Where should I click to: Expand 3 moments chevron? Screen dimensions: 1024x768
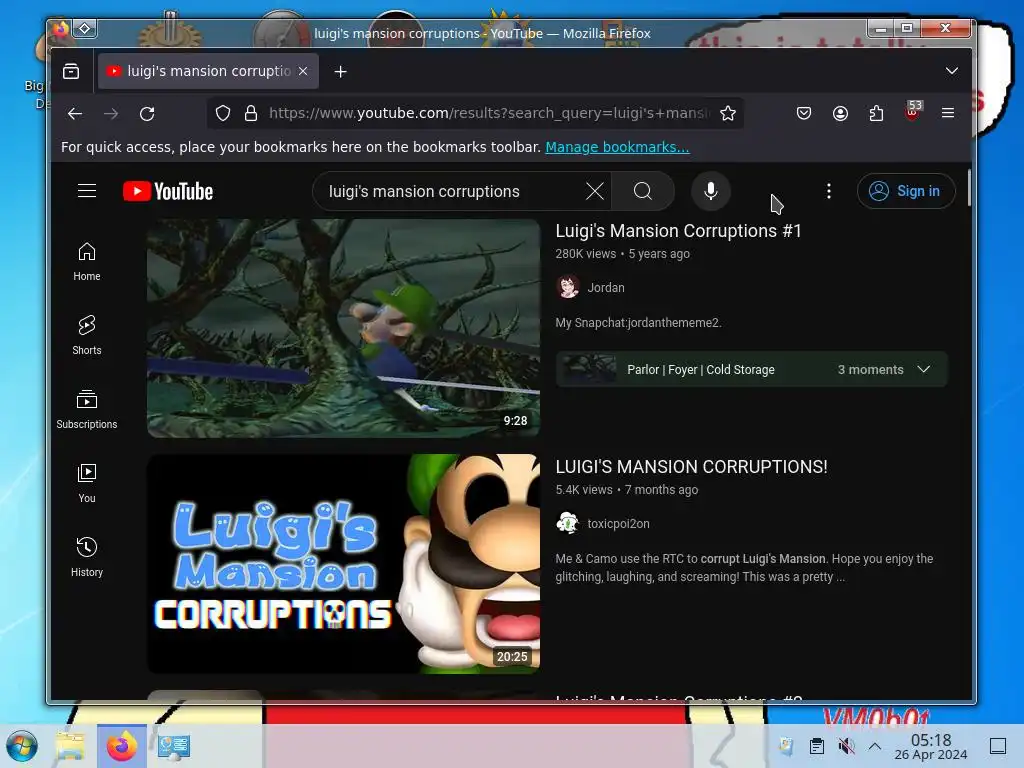[923, 369]
